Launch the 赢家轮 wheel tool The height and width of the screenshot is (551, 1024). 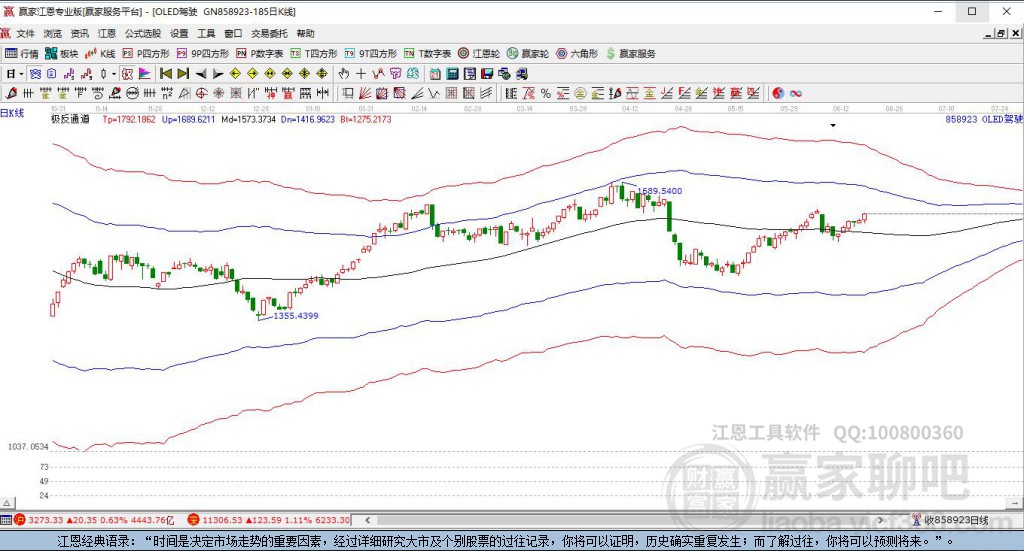coord(528,54)
